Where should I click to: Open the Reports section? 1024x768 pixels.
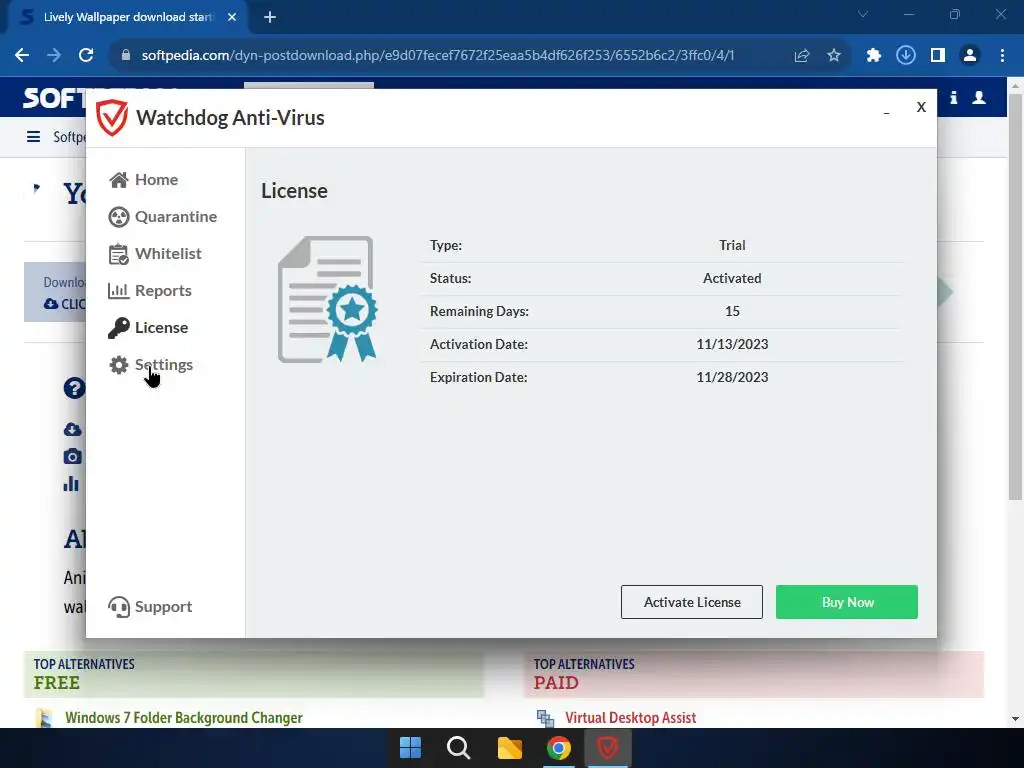[150, 291]
